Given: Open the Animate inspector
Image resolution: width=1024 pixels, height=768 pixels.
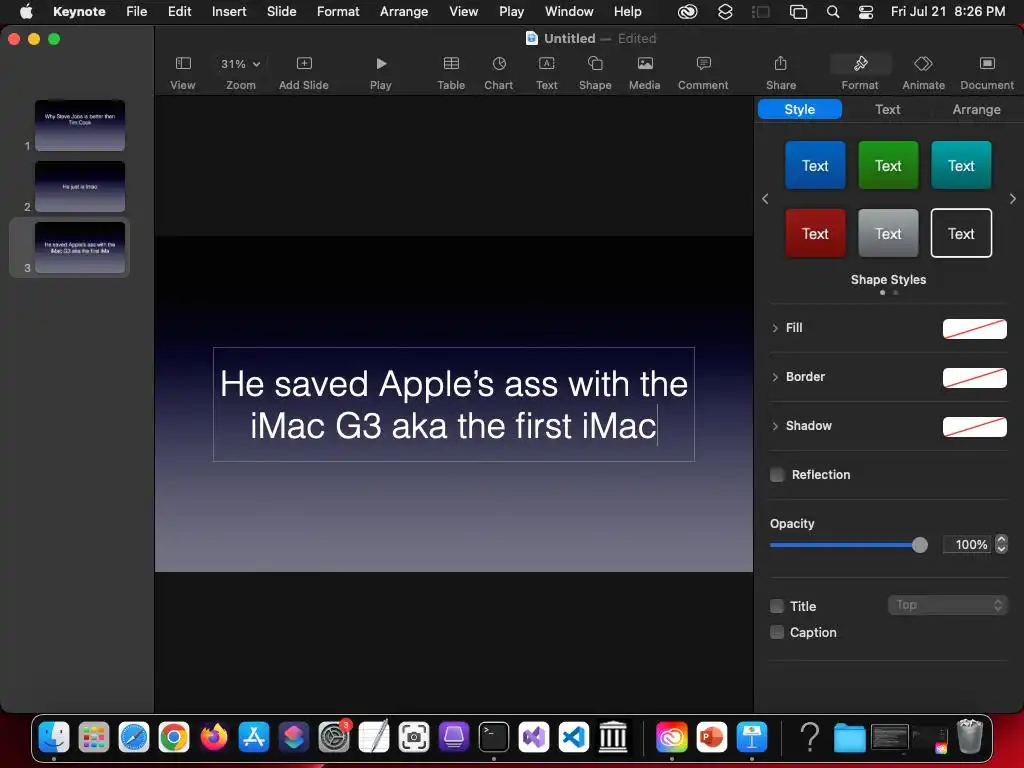Looking at the screenshot, I should tap(923, 63).
